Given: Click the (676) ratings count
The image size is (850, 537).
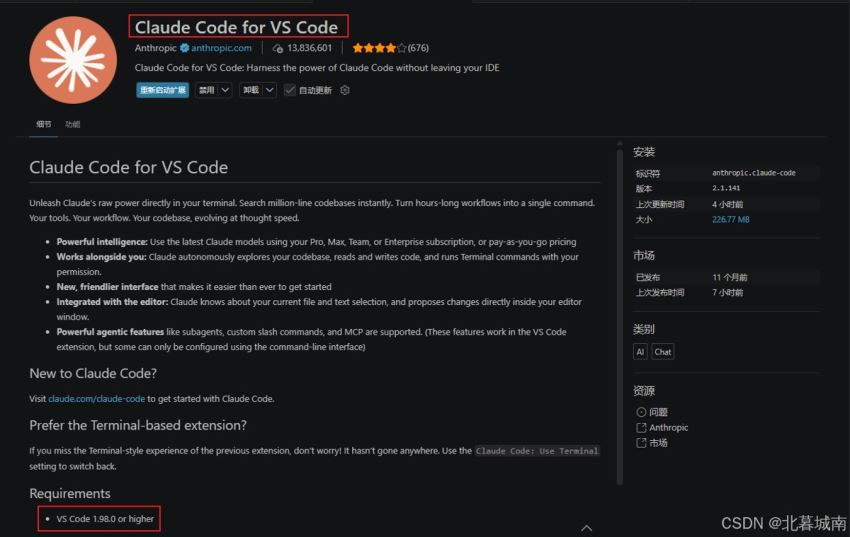Looking at the screenshot, I should [418, 48].
